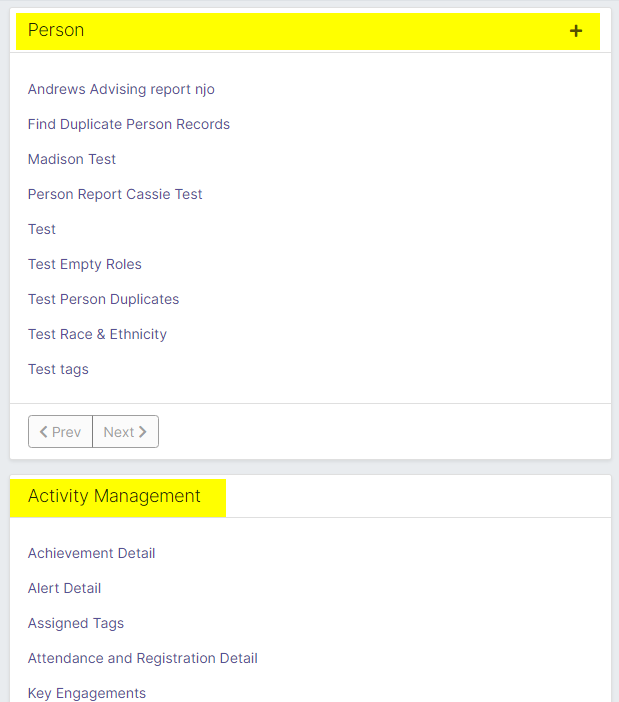Click the Person section heading
Screen dimensions: 619x702
click(56, 30)
